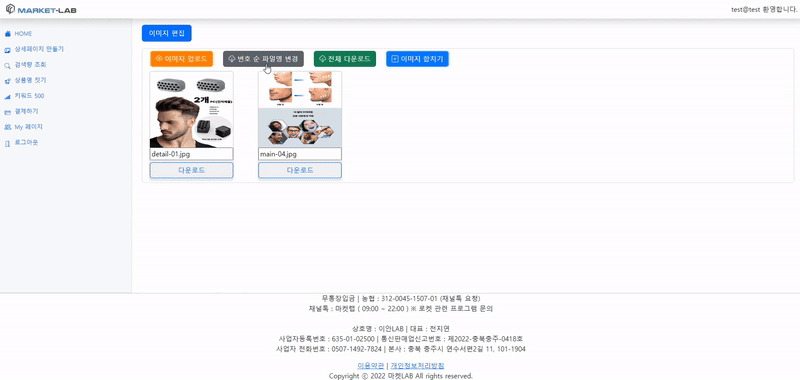Click the 채널톡 : 마켓랩 footer line
Screen dimensions: 800x380
coord(401,309)
